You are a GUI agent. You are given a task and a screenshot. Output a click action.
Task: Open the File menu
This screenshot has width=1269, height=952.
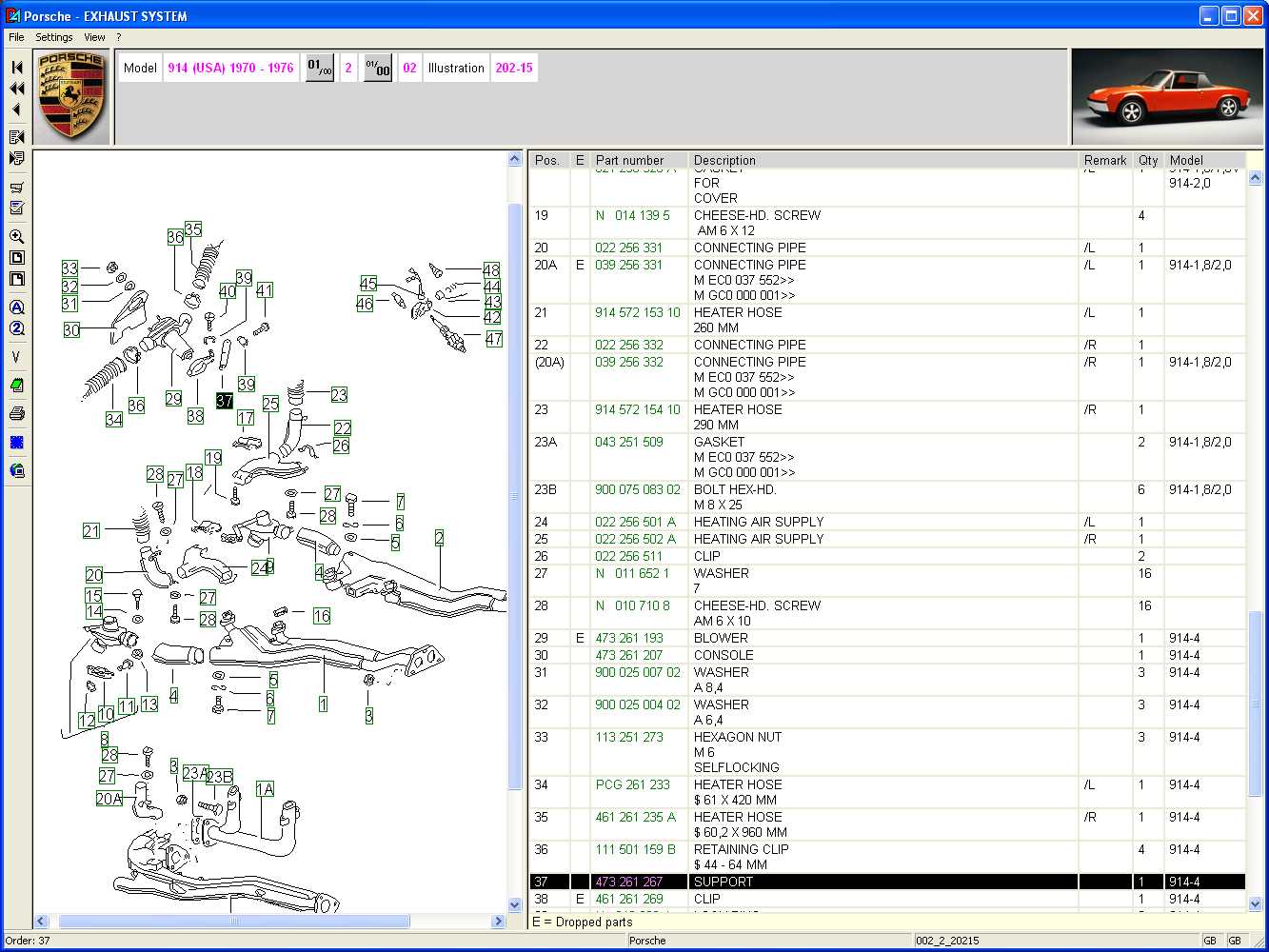click(16, 37)
